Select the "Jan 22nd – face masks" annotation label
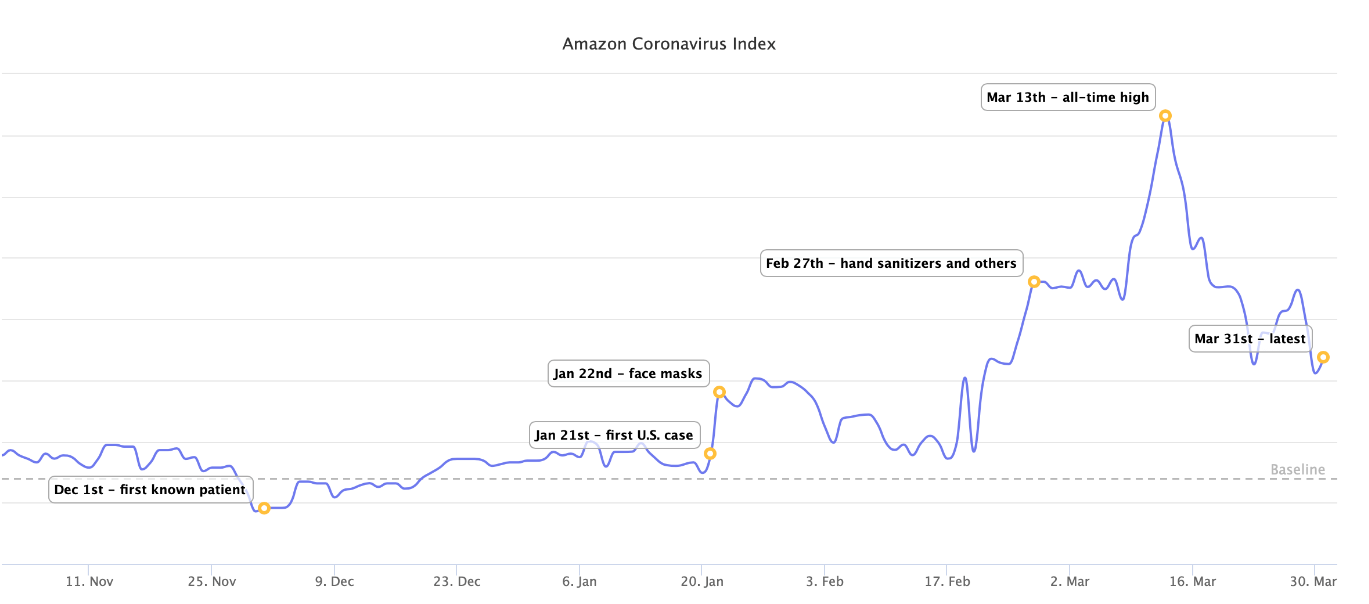The width and height of the screenshot is (1369, 604). (628, 374)
